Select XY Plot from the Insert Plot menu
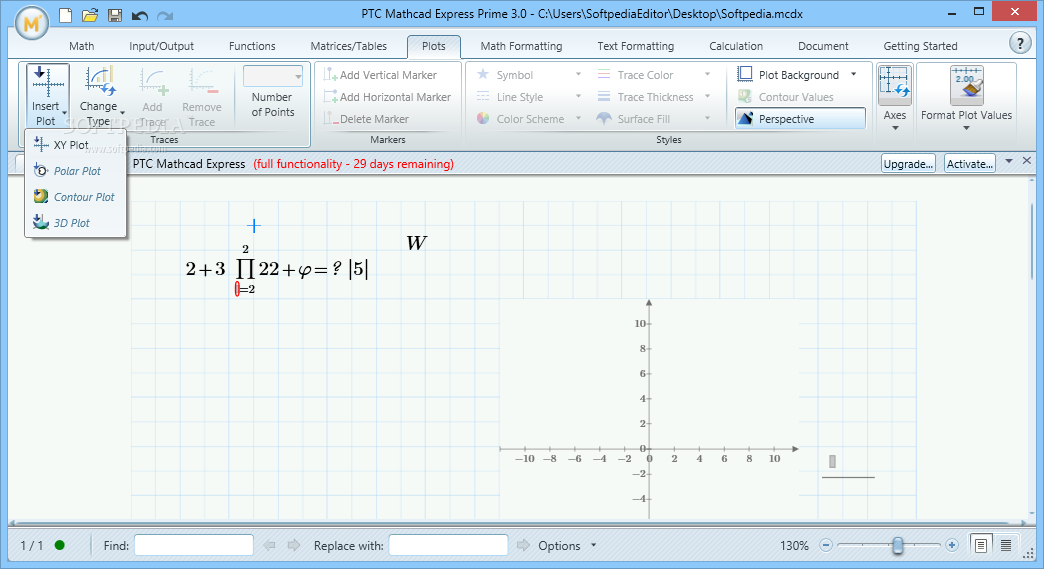Screen dimensions: 1044x569 point(75,145)
